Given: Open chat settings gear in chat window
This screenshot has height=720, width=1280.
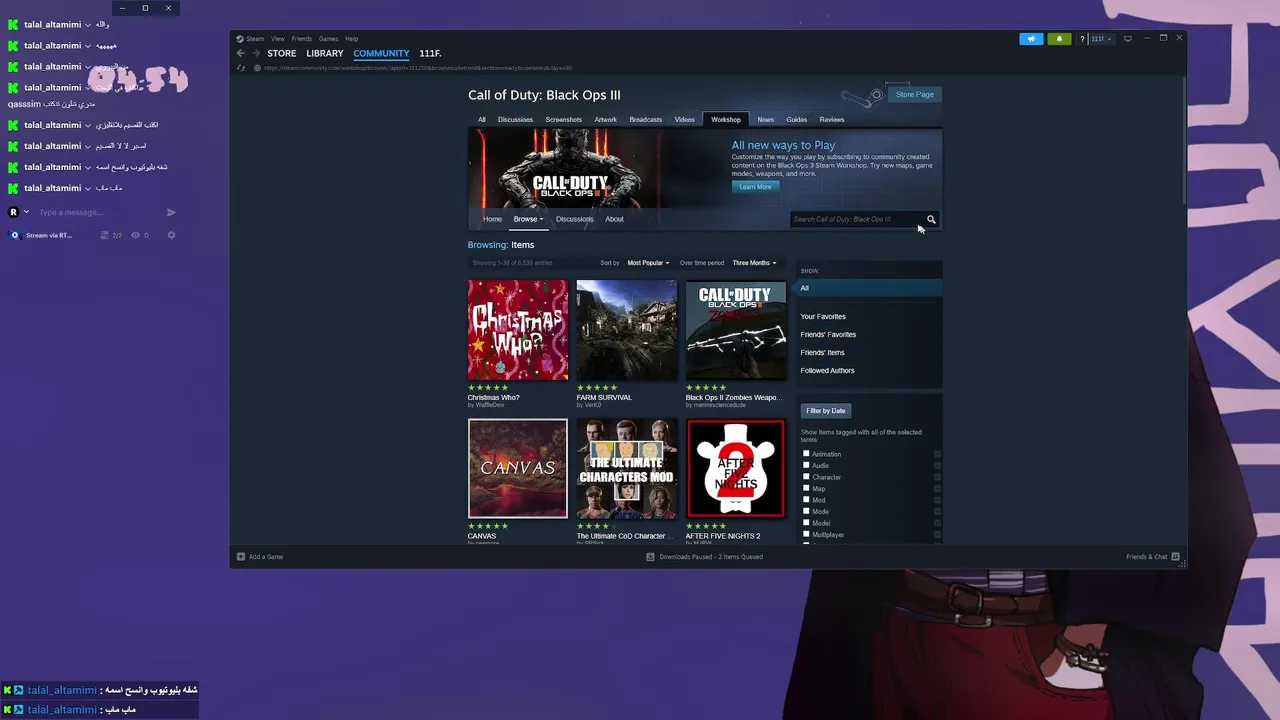Looking at the screenshot, I should click(x=171, y=235).
